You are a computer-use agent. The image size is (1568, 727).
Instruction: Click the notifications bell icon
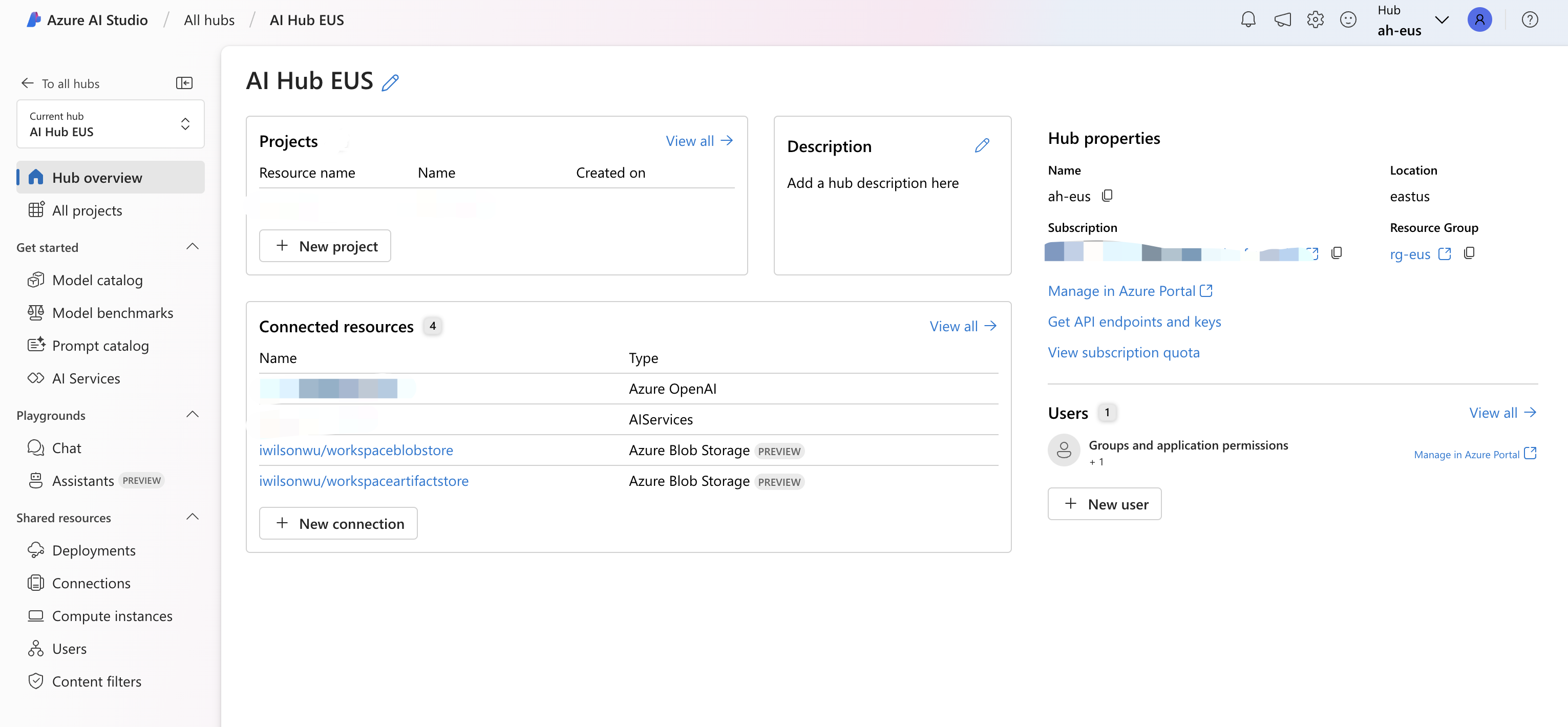[x=1249, y=19]
